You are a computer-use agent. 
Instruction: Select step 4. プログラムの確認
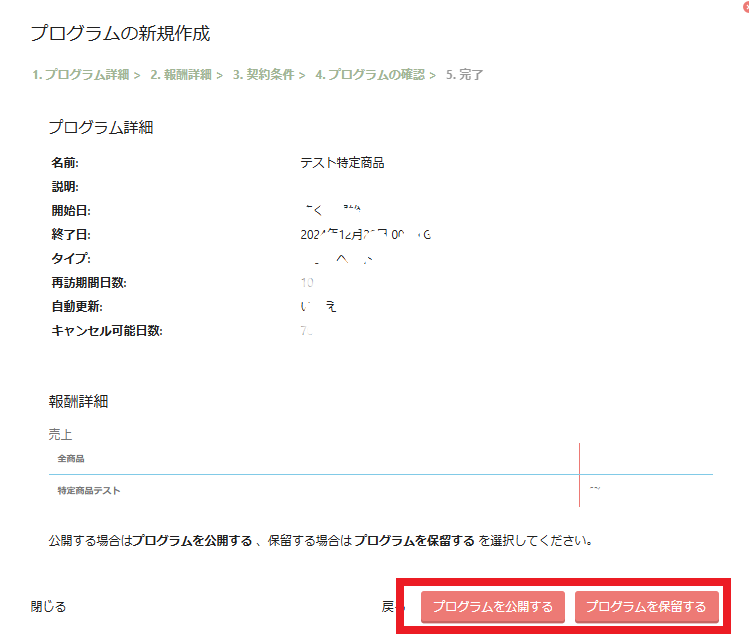[369, 75]
